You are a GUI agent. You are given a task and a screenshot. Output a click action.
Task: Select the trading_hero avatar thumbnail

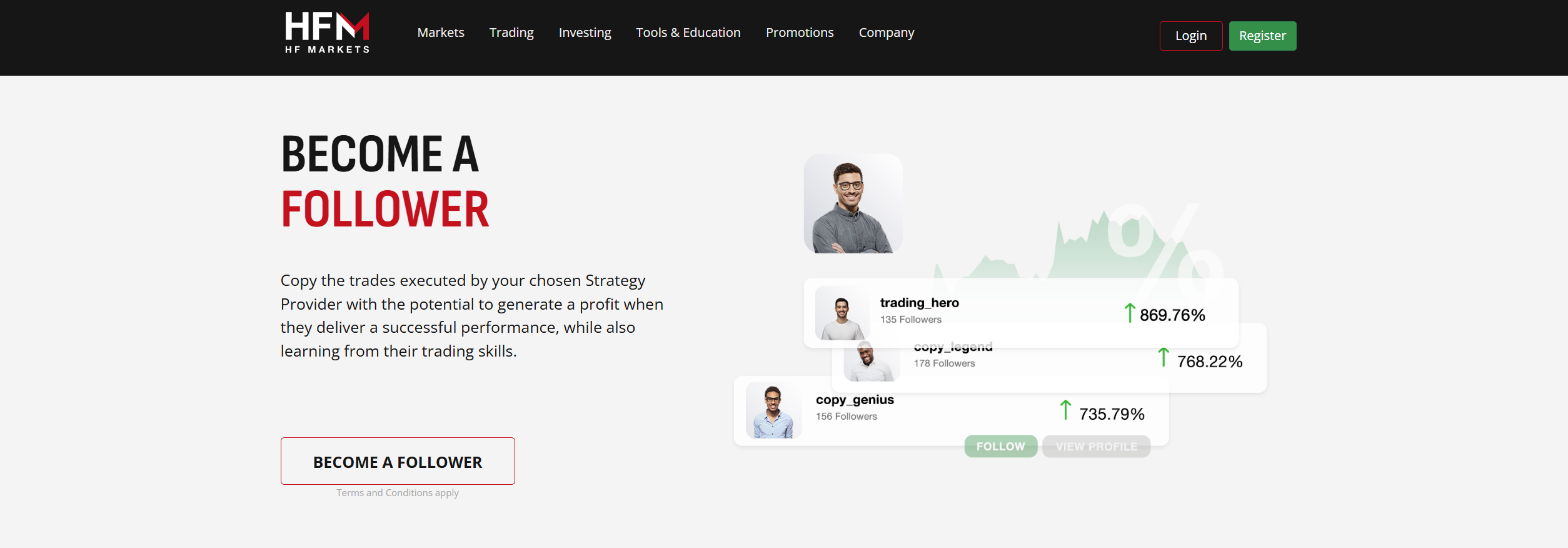click(842, 313)
